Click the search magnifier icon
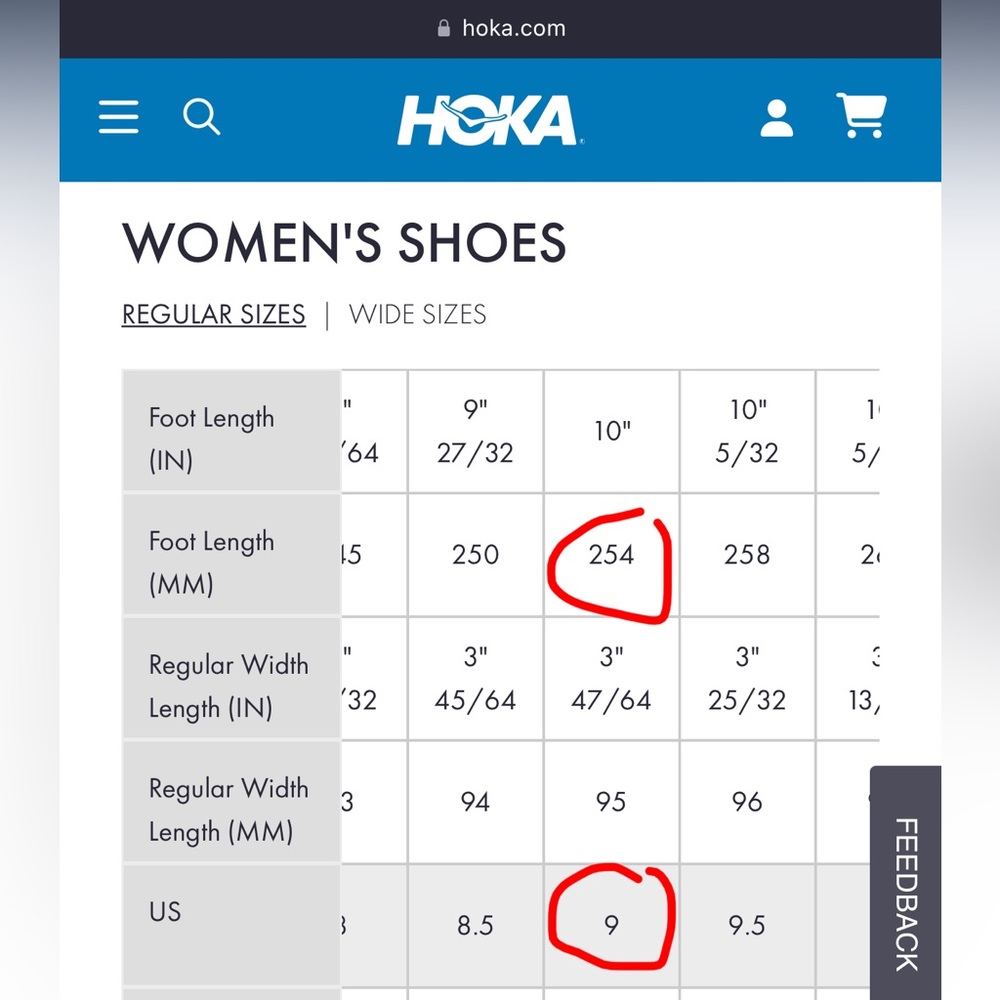Viewport: 1000px width, 1000px height. (x=201, y=118)
